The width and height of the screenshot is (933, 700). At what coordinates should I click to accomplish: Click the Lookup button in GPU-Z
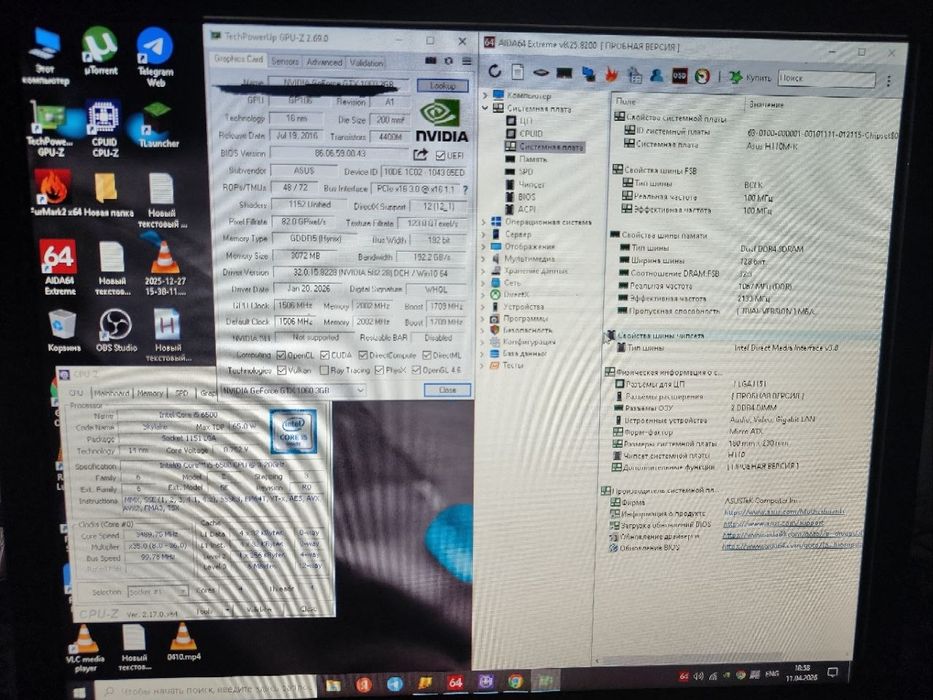442,86
